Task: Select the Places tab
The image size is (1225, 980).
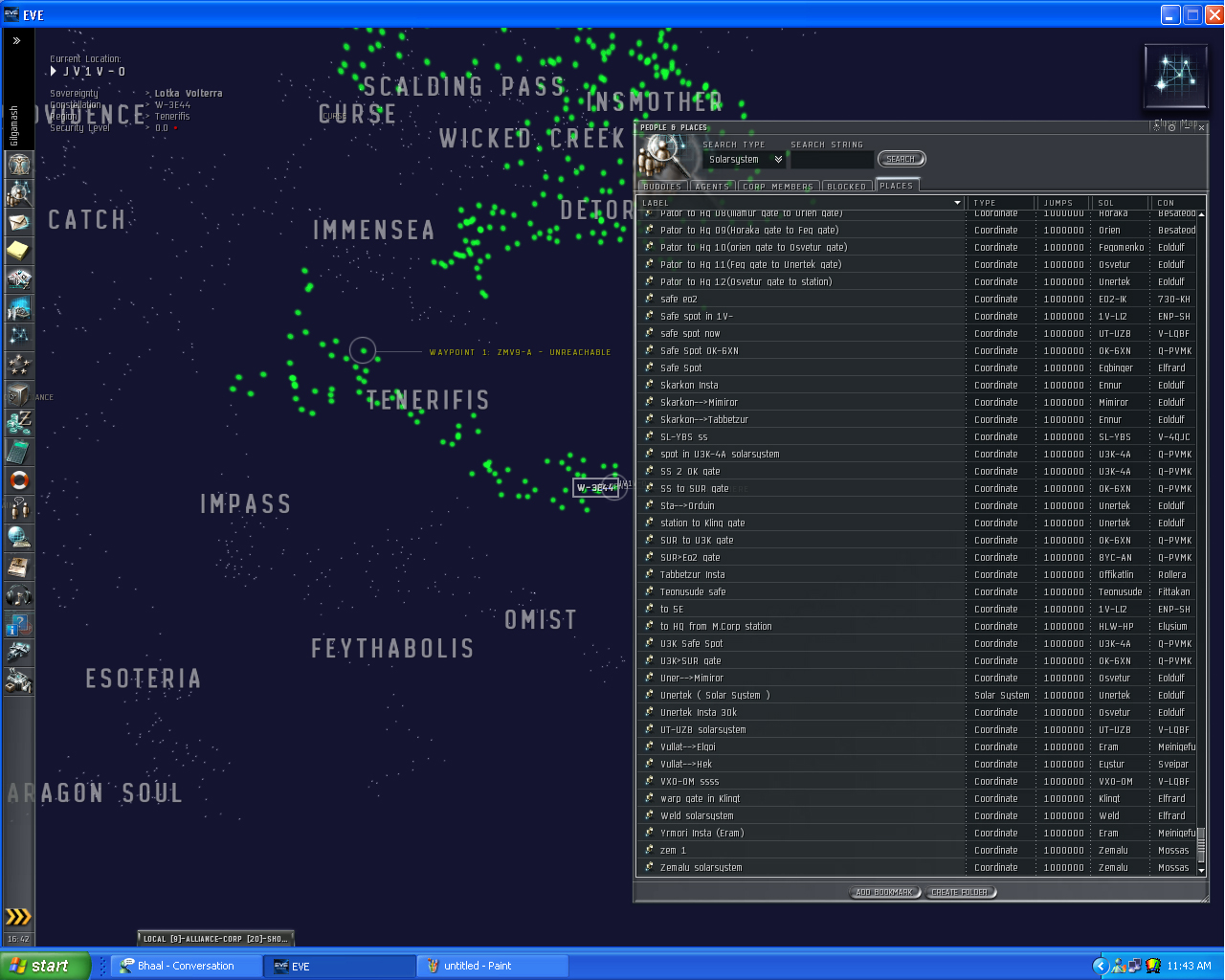Action: [x=897, y=186]
